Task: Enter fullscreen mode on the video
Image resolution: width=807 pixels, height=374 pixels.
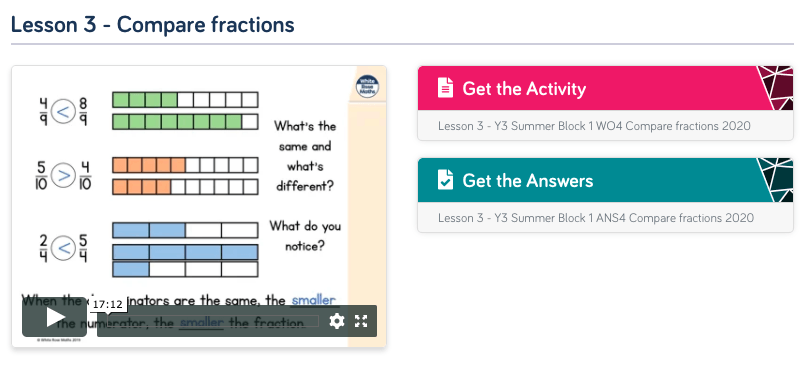Action: point(361,321)
